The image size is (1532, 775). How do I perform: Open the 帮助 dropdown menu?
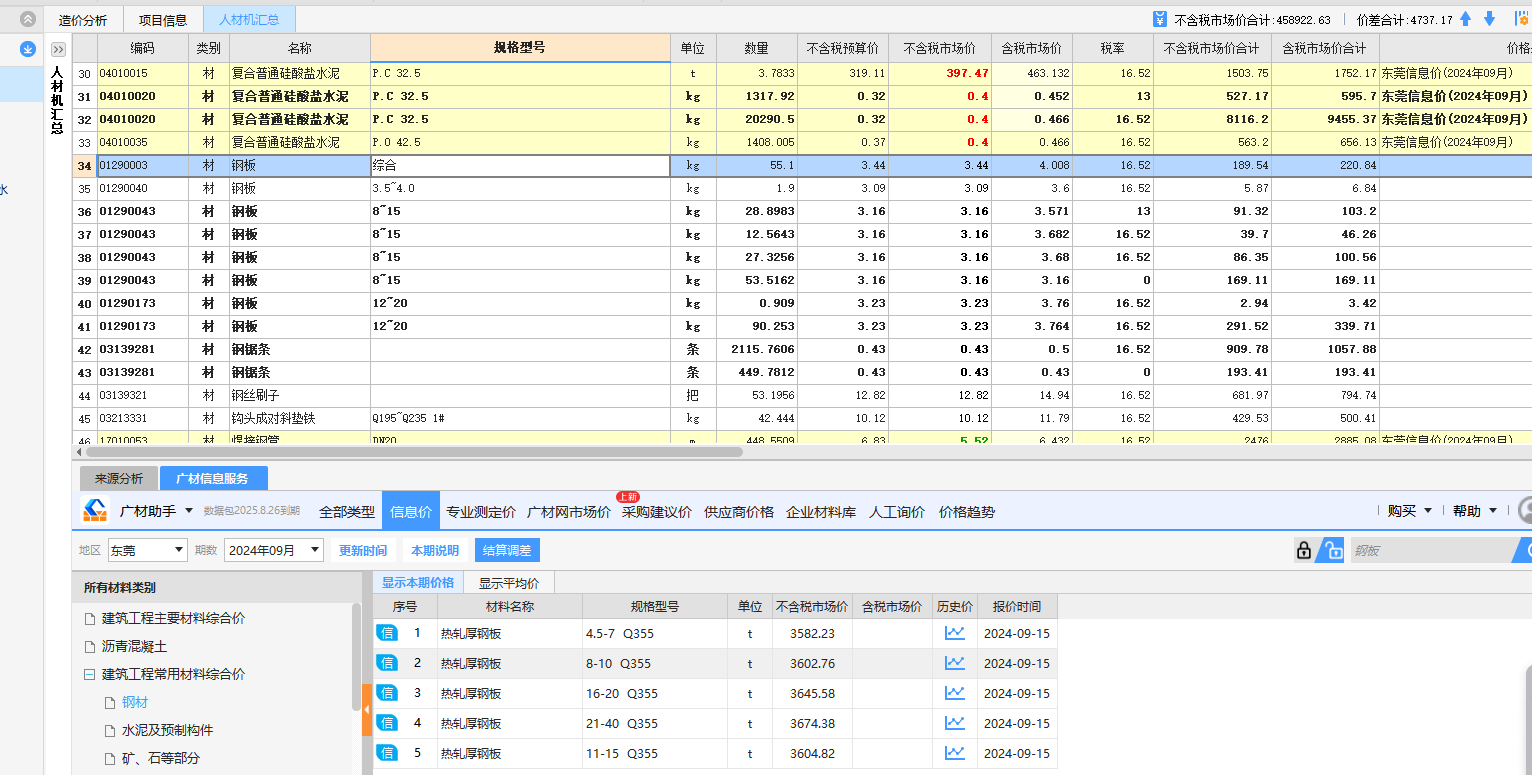coord(1475,511)
